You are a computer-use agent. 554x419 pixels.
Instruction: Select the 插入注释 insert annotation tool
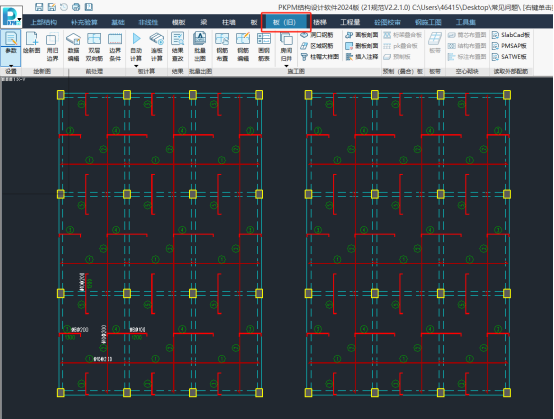(x=362, y=57)
